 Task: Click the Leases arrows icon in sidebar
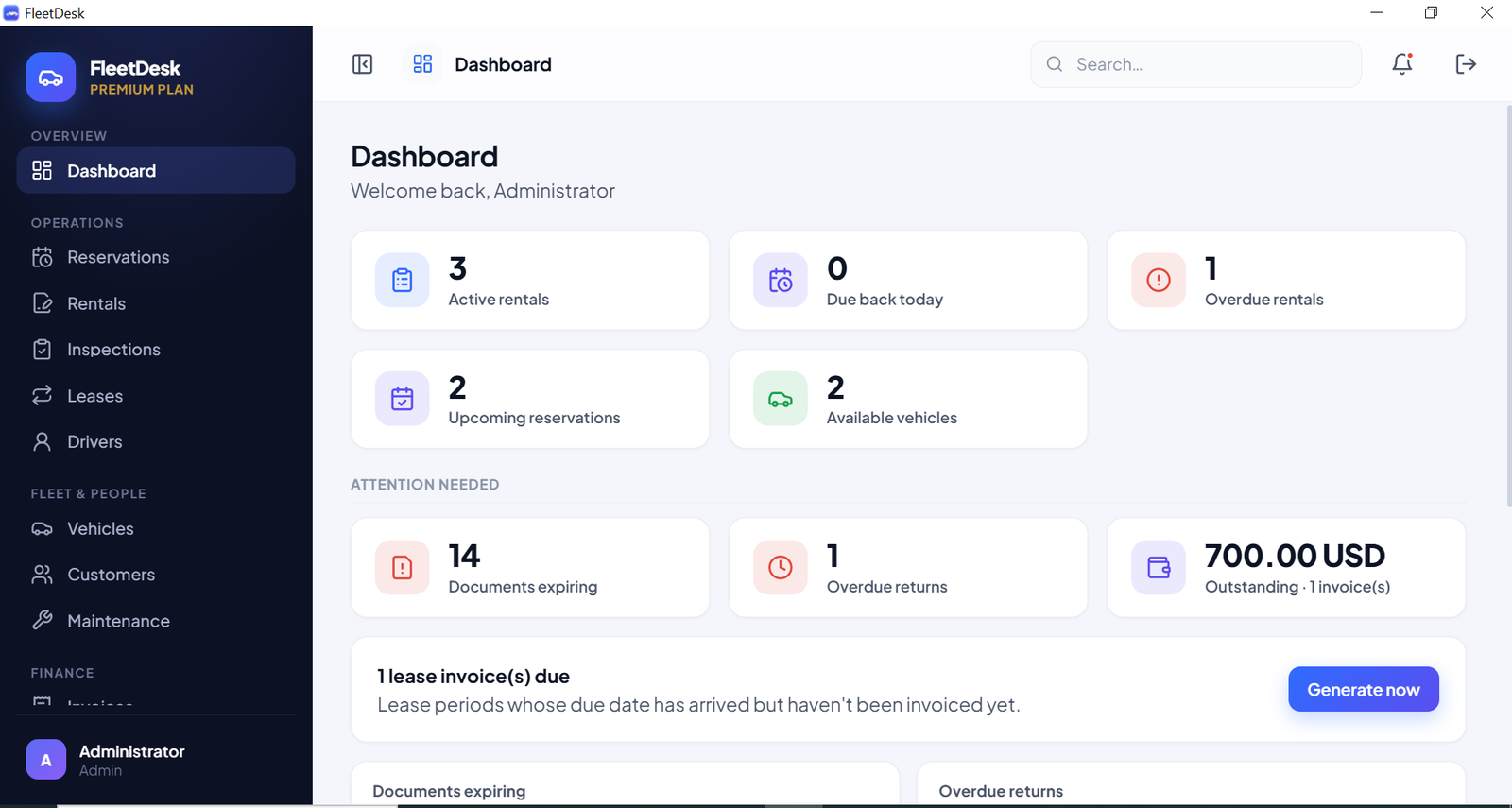point(43,395)
